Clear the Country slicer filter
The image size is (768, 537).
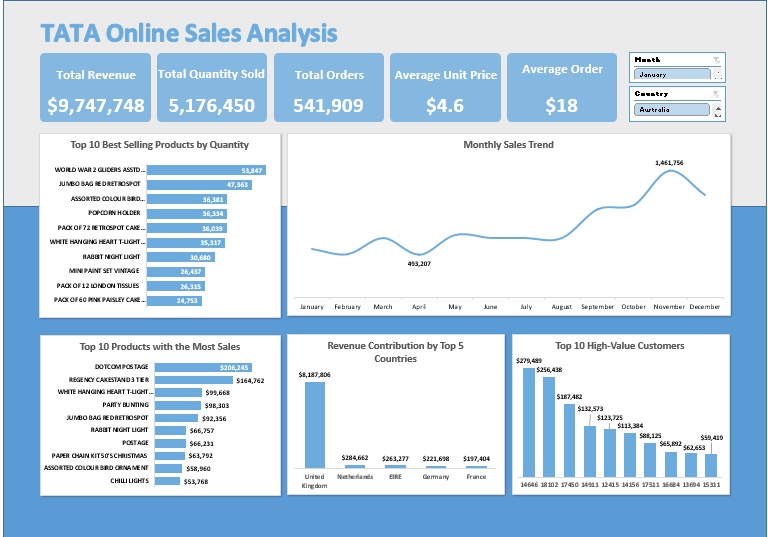click(716, 94)
